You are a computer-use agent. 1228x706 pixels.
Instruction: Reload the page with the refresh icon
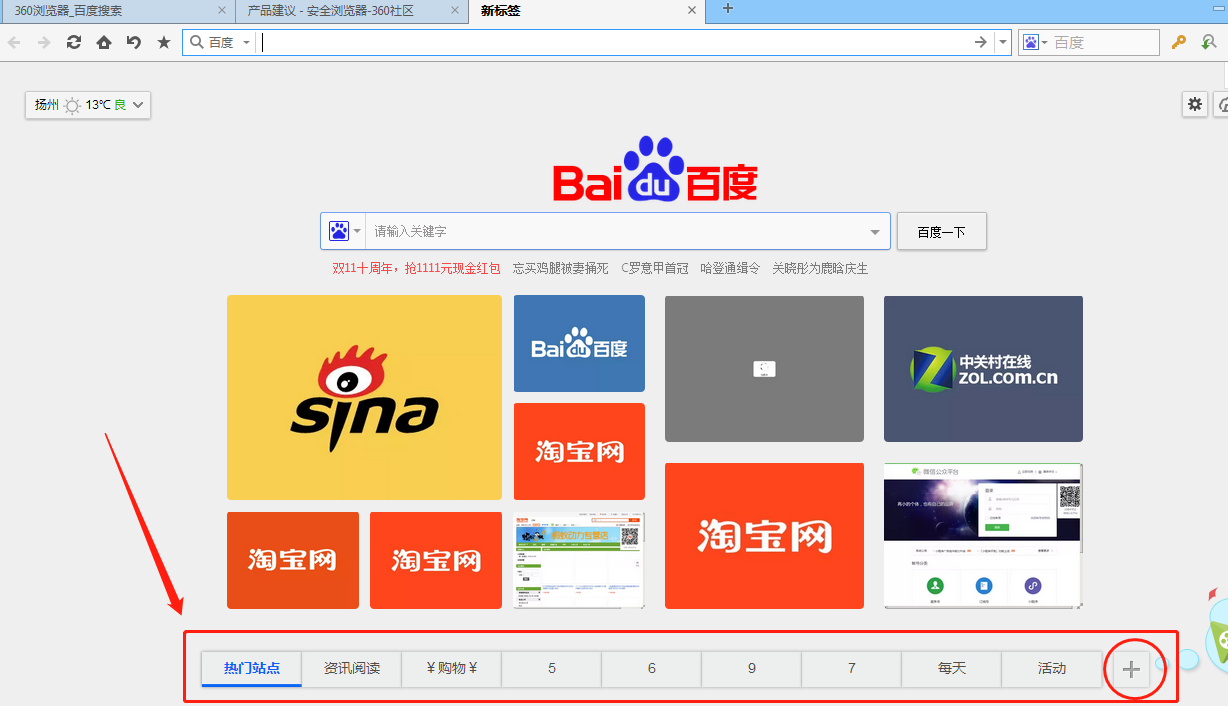pyautogui.click(x=74, y=42)
